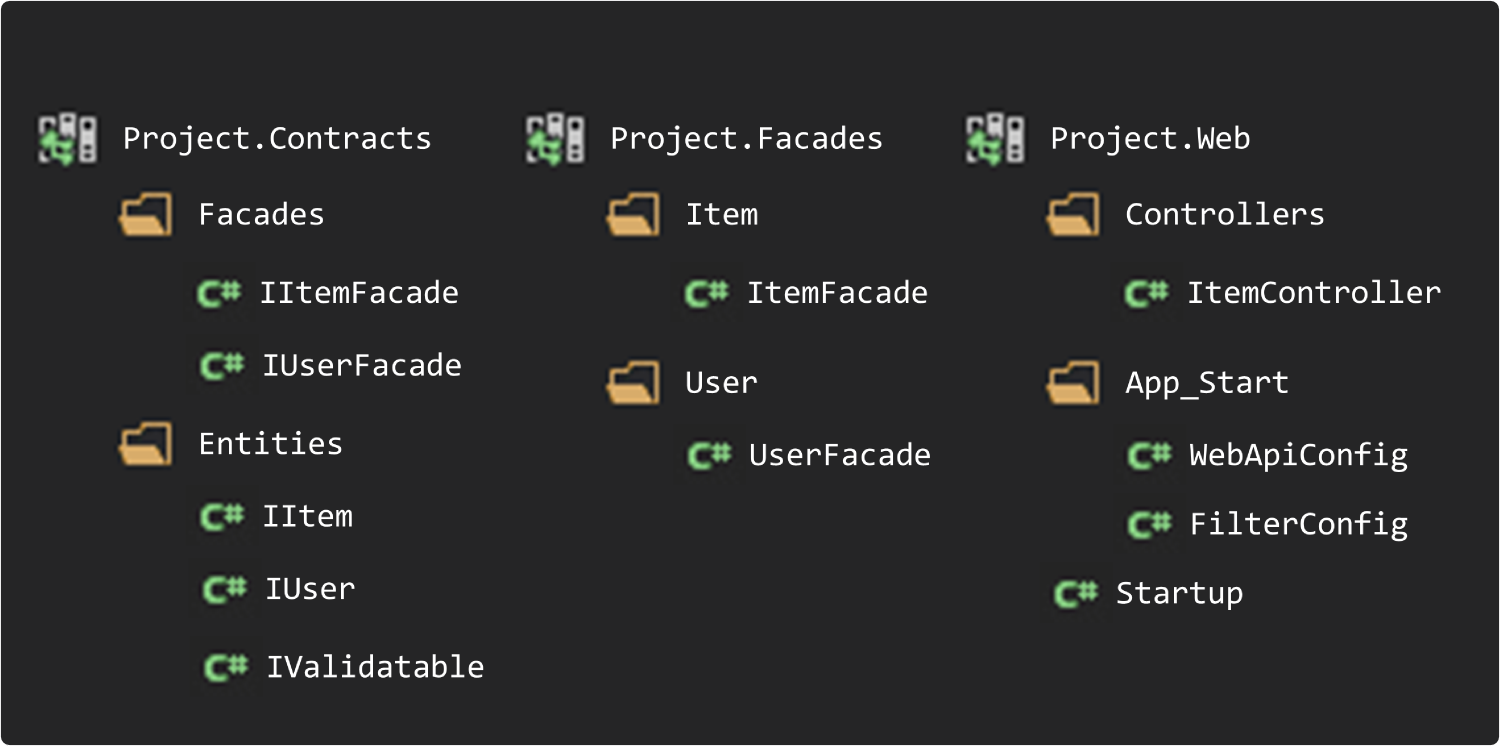Select the Item folder label in Project.Facades
Viewport: 1500px width, 746px height.
point(721,215)
